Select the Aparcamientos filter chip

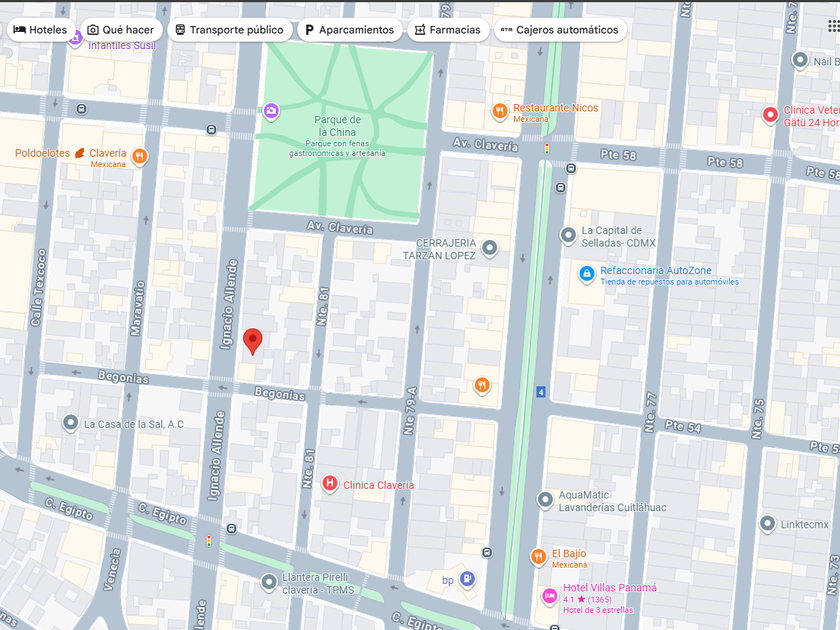(x=349, y=30)
